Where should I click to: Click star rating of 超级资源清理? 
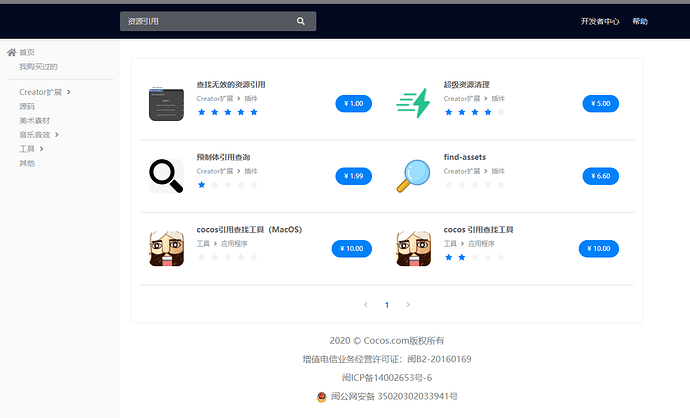474,112
